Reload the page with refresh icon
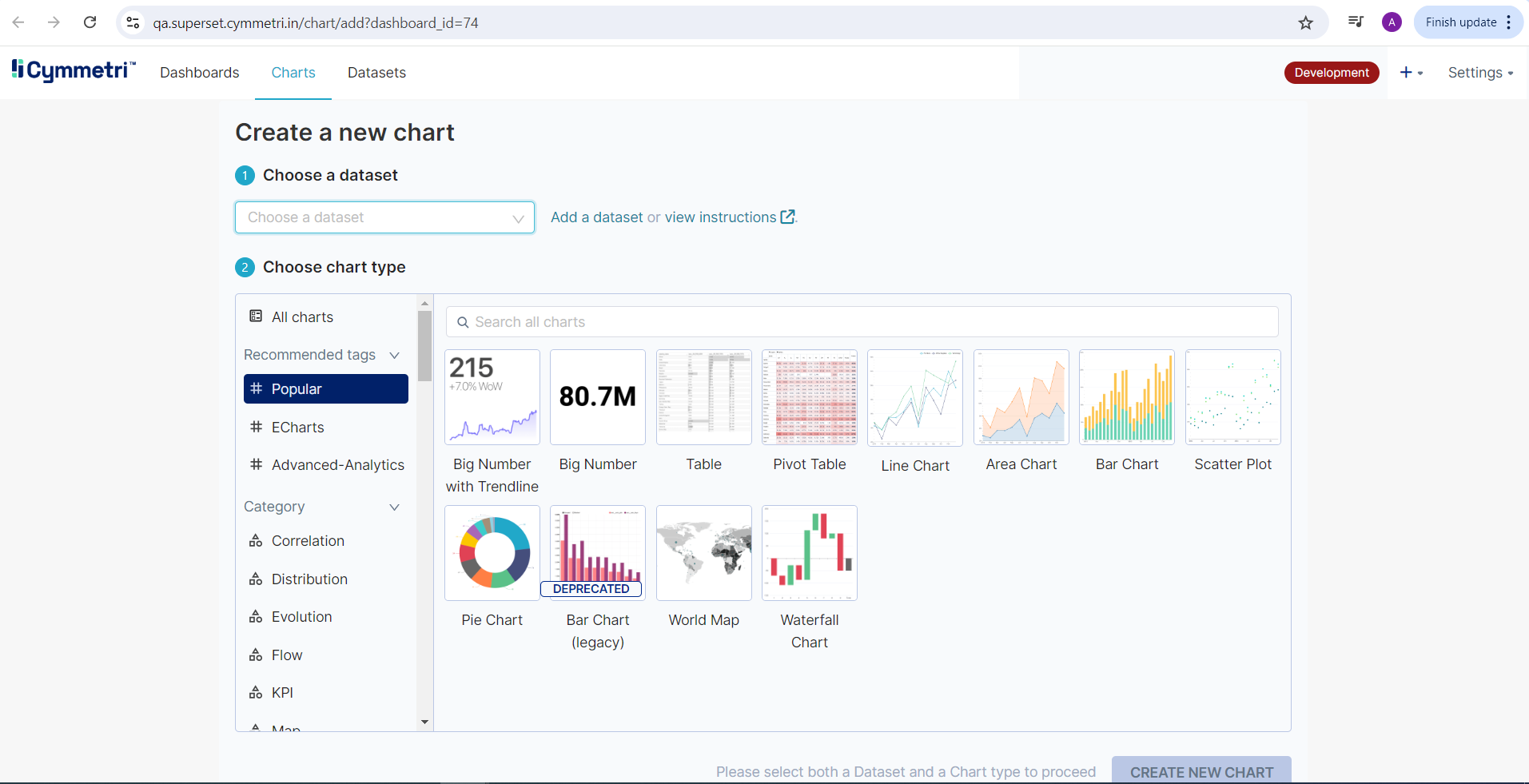Image resolution: width=1529 pixels, height=784 pixels. click(x=90, y=22)
